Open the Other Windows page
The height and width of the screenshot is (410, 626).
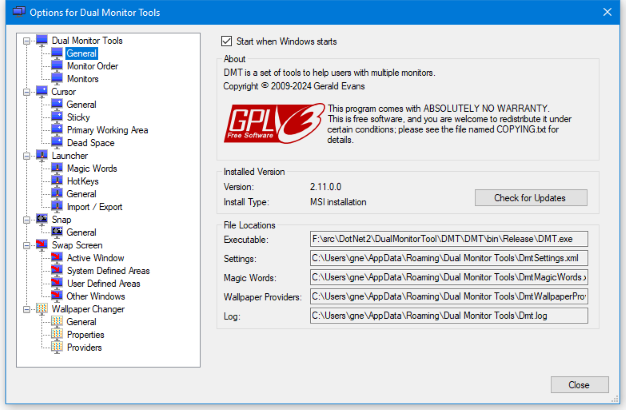[96, 296]
